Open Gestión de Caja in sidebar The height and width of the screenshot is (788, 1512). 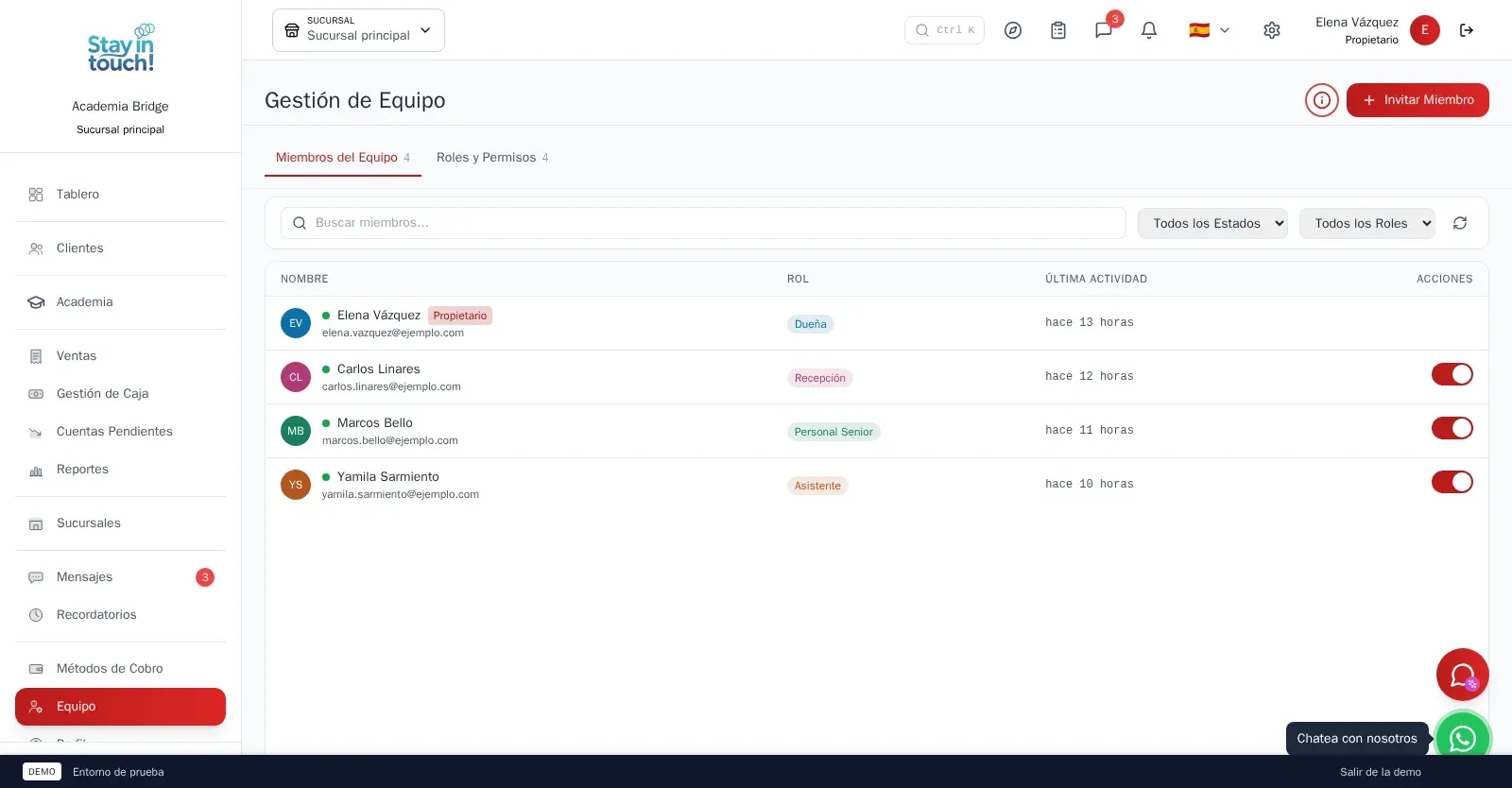(102, 393)
